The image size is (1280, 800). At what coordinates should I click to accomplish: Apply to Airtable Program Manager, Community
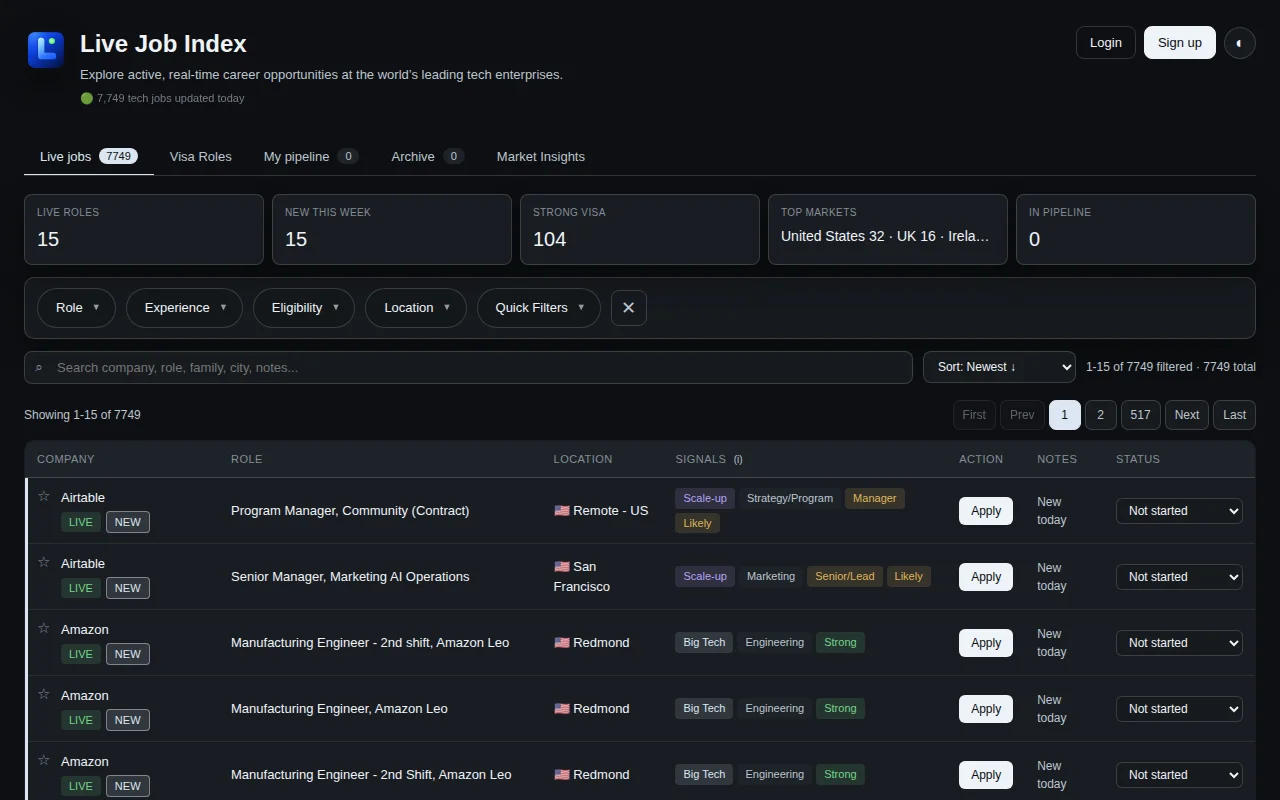pyautogui.click(x=986, y=511)
